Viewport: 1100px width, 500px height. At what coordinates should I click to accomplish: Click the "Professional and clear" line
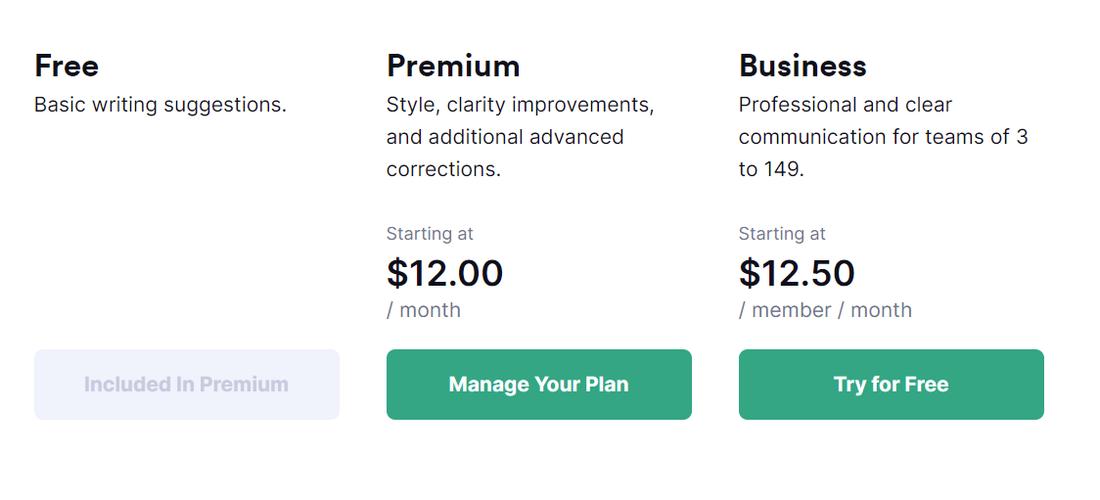[x=845, y=105]
